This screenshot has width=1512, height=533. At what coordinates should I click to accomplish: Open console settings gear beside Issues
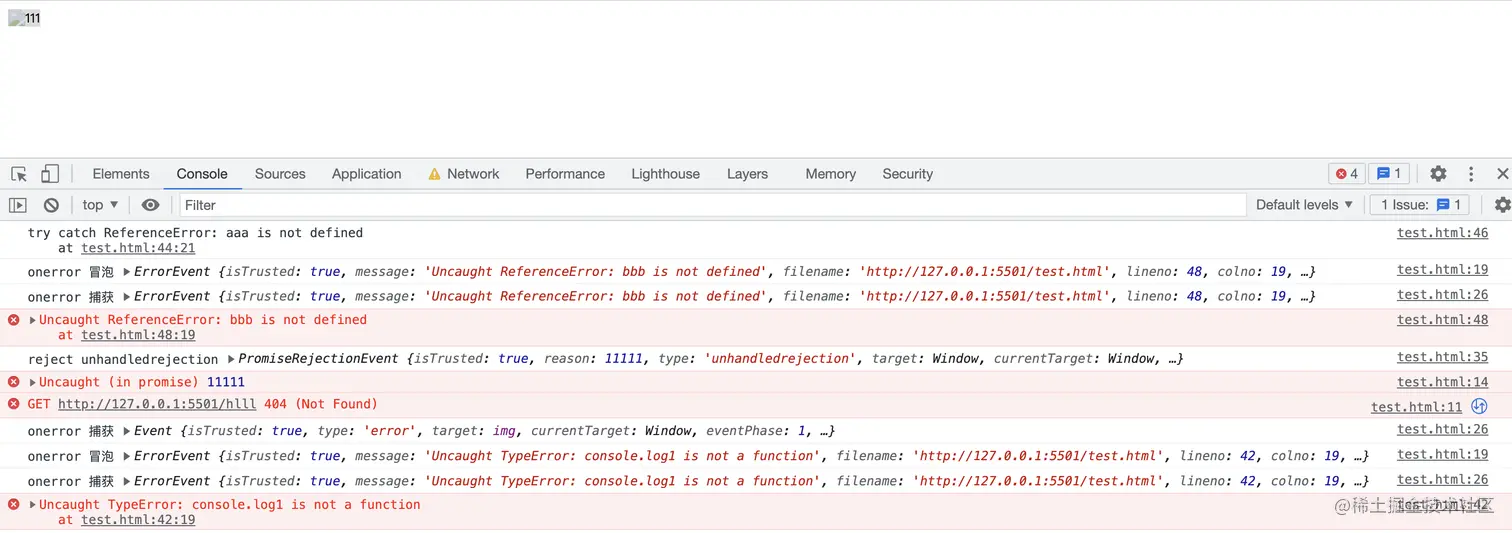point(1502,205)
